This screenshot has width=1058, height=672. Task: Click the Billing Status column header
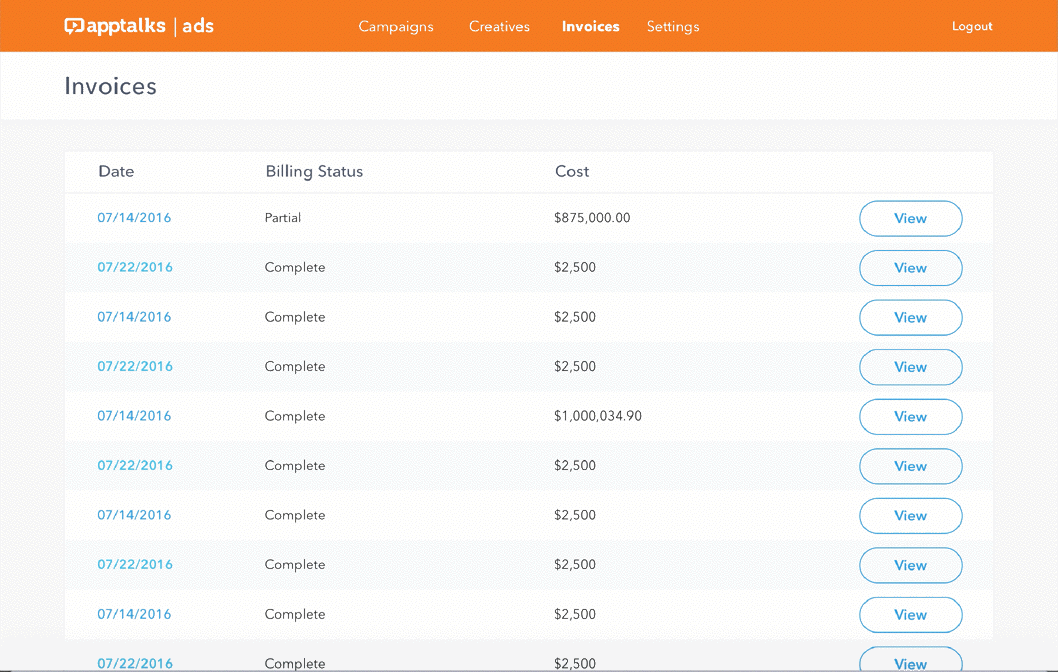point(314,171)
